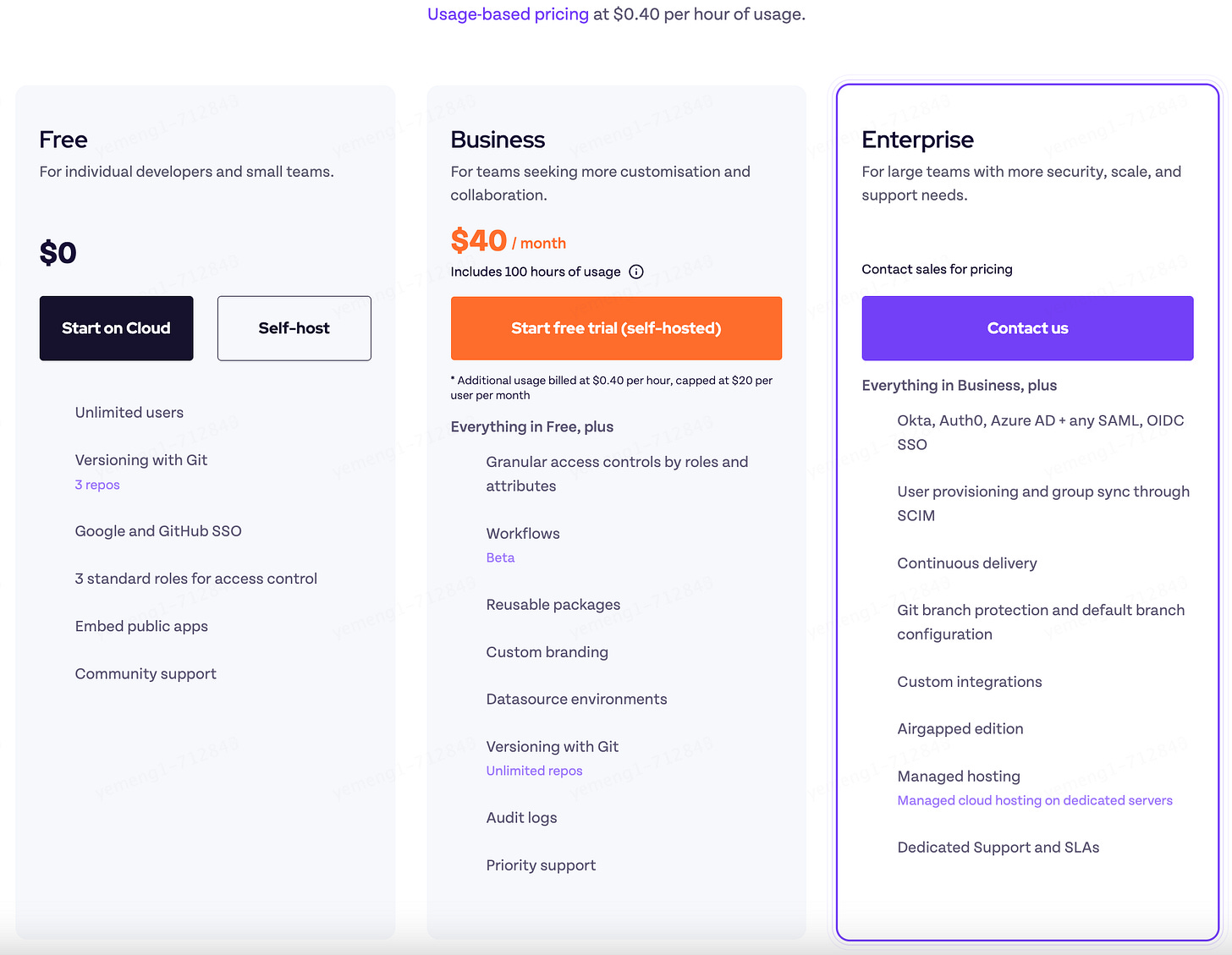Select the Audit logs feature item

coord(521,818)
